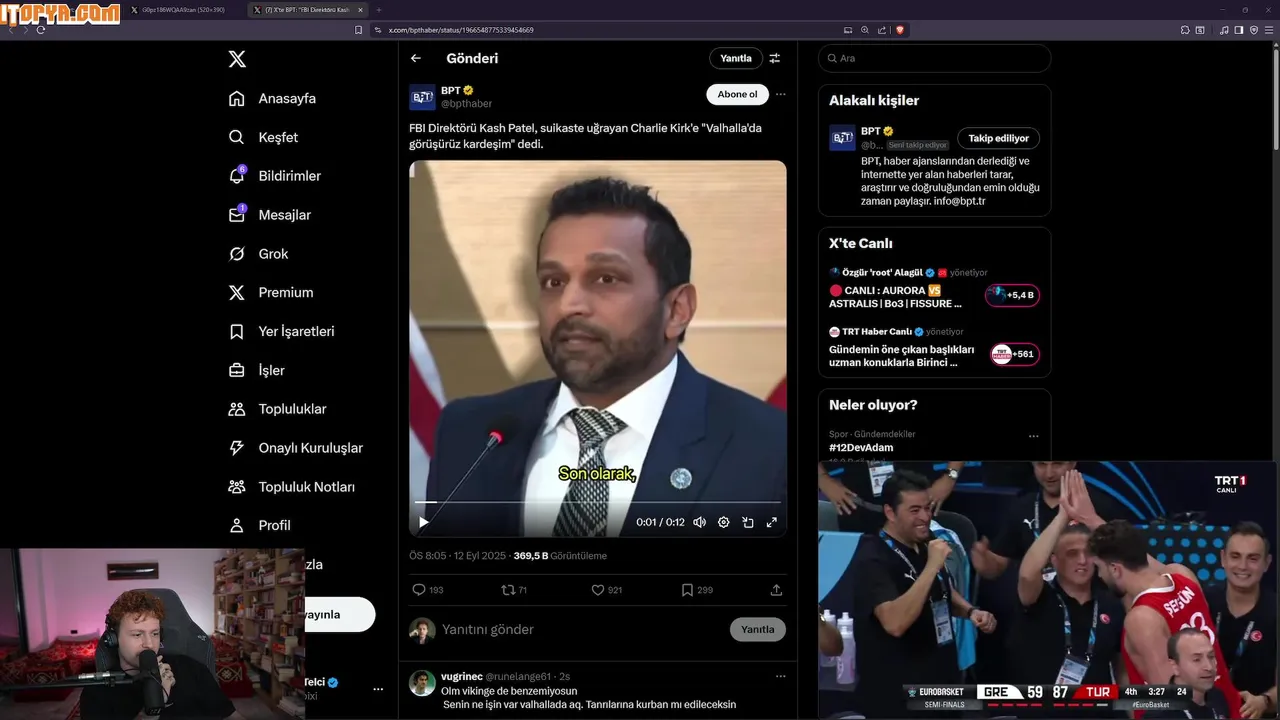The image size is (1280, 720).
Task: Open the post view count 369,5 B
Action: pyautogui.click(x=560, y=556)
